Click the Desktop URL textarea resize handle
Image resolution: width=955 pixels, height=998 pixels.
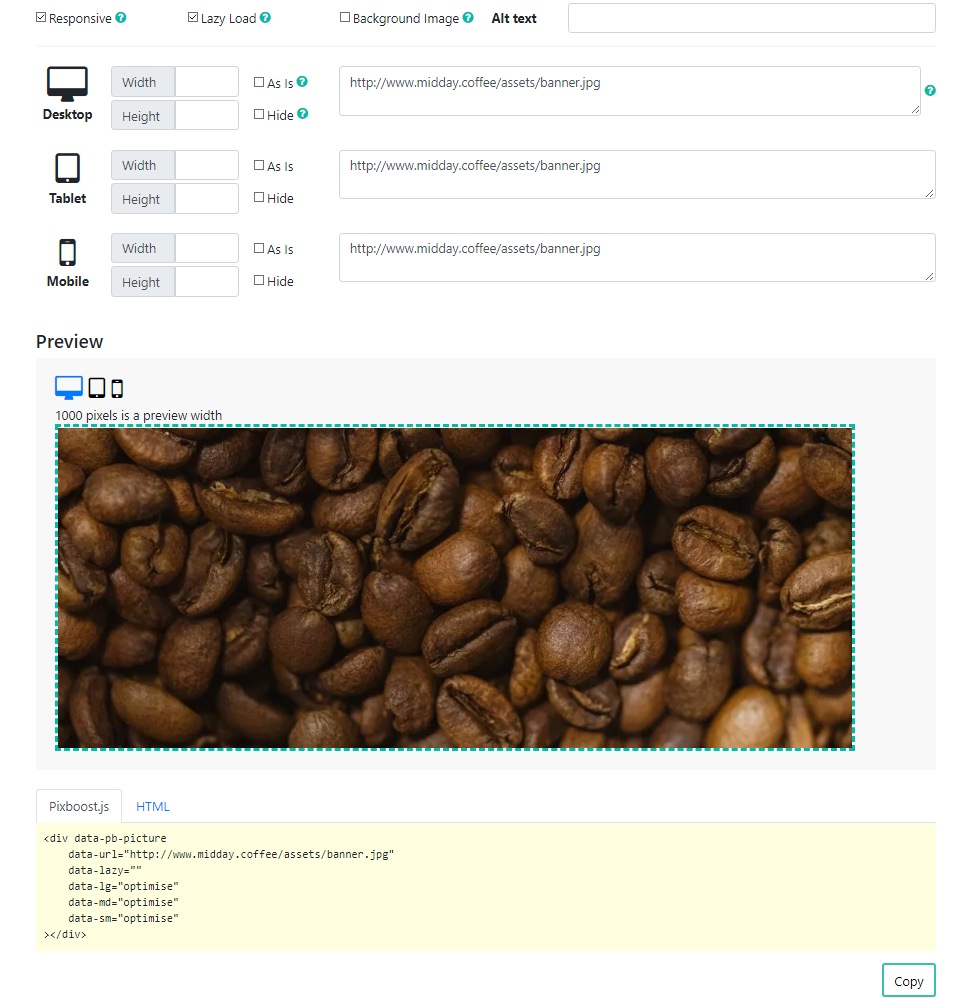pyautogui.click(x=915, y=110)
